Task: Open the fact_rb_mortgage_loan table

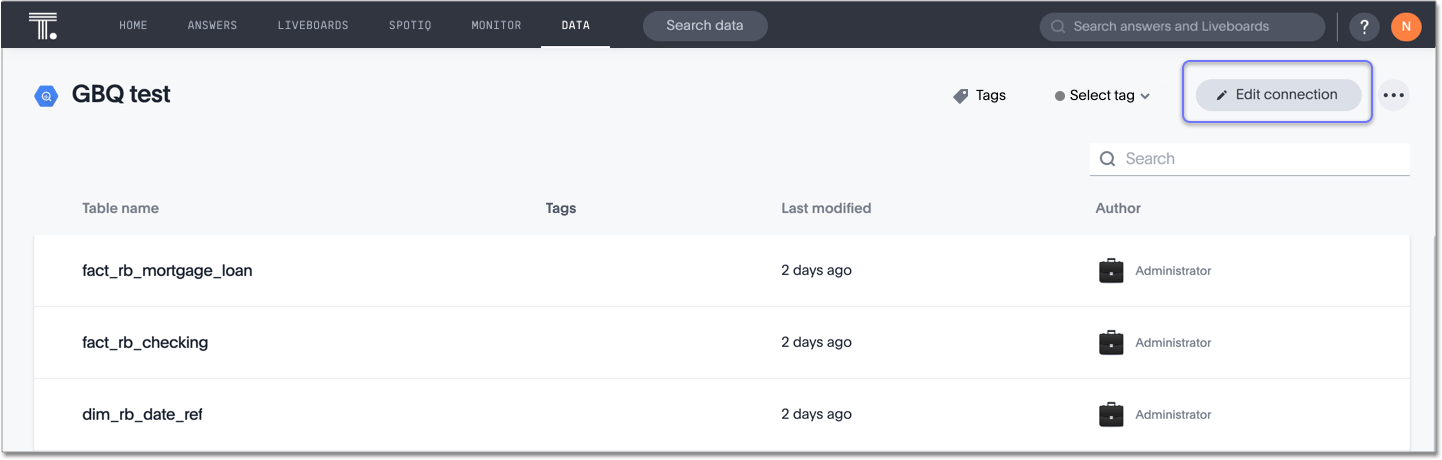Action: coord(167,271)
